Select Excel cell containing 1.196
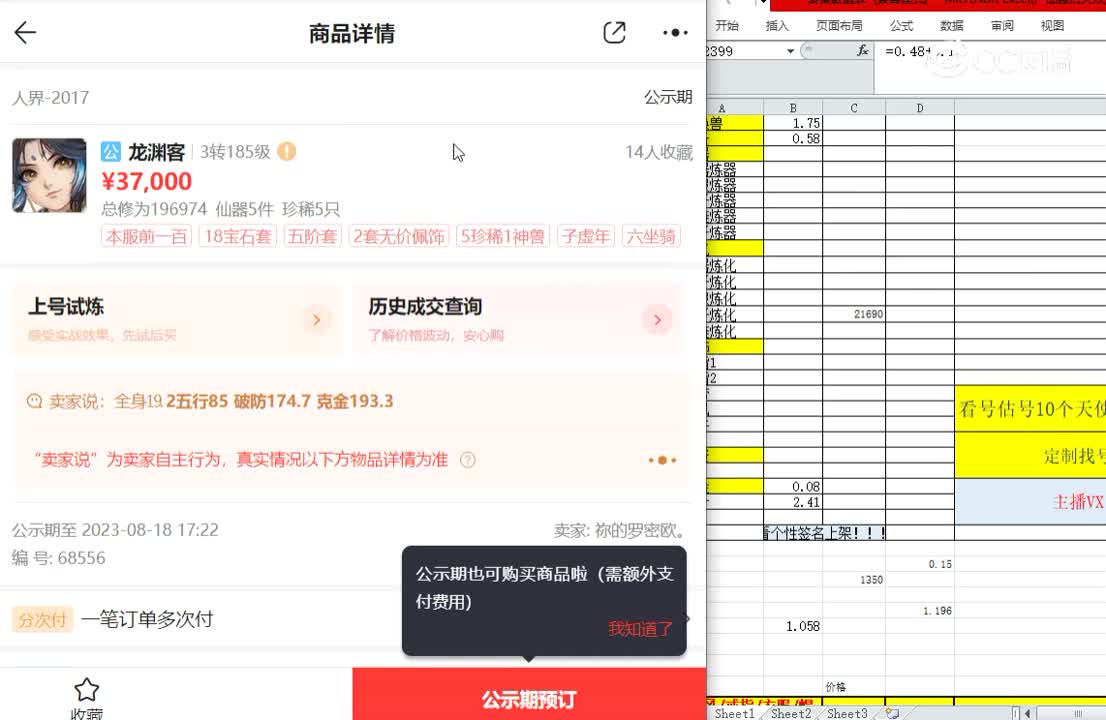Image resolution: width=1106 pixels, height=720 pixels. tap(920, 611)
